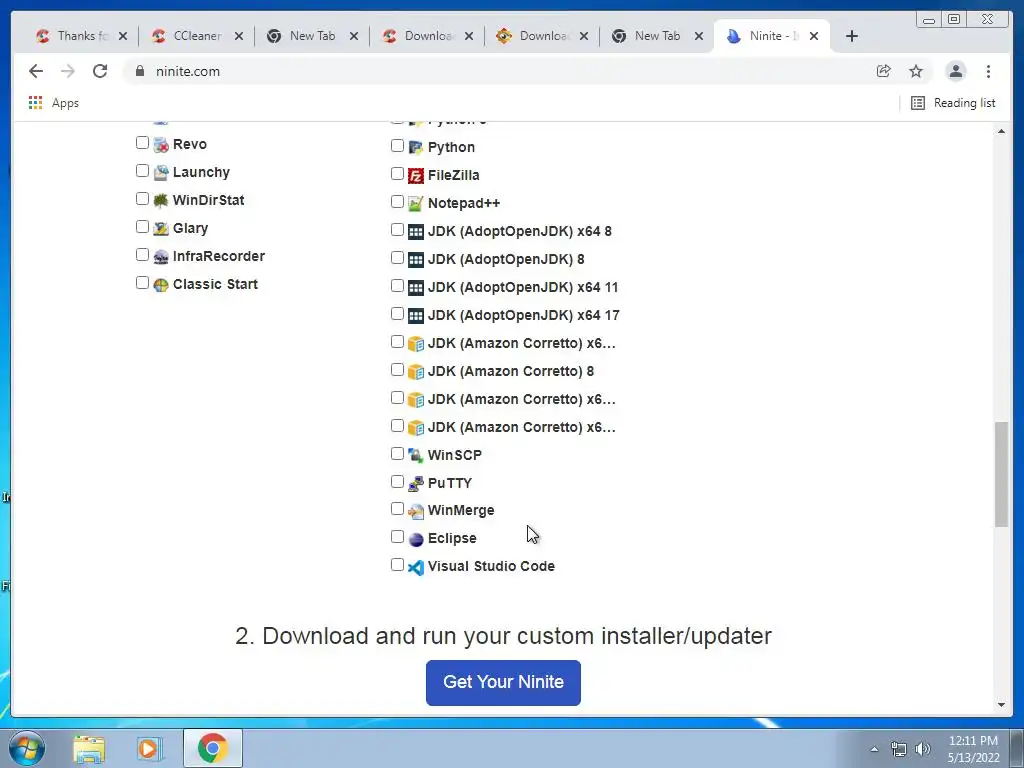Go back to the previous page
Image resolution: width=1024 pixels, height=768 pixels.
(36, 71)
